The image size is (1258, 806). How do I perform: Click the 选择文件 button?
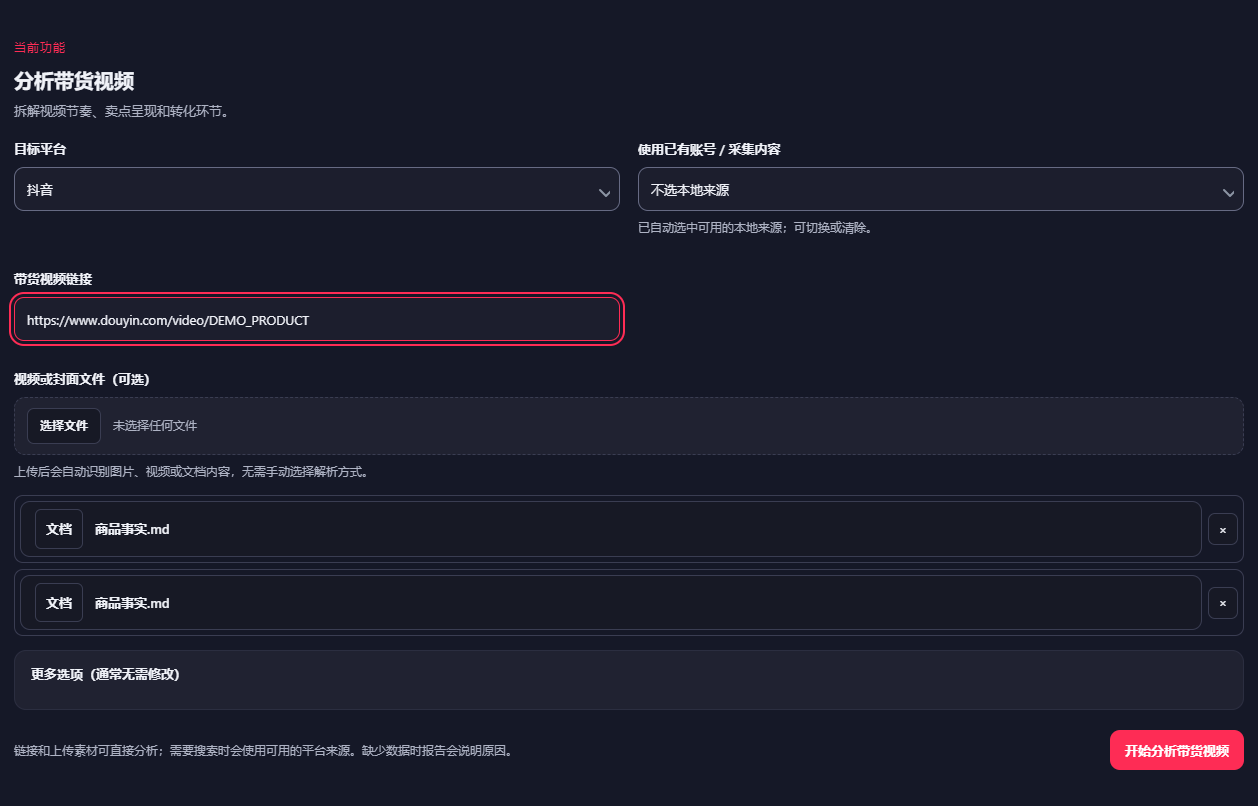[x=64, y=426]
